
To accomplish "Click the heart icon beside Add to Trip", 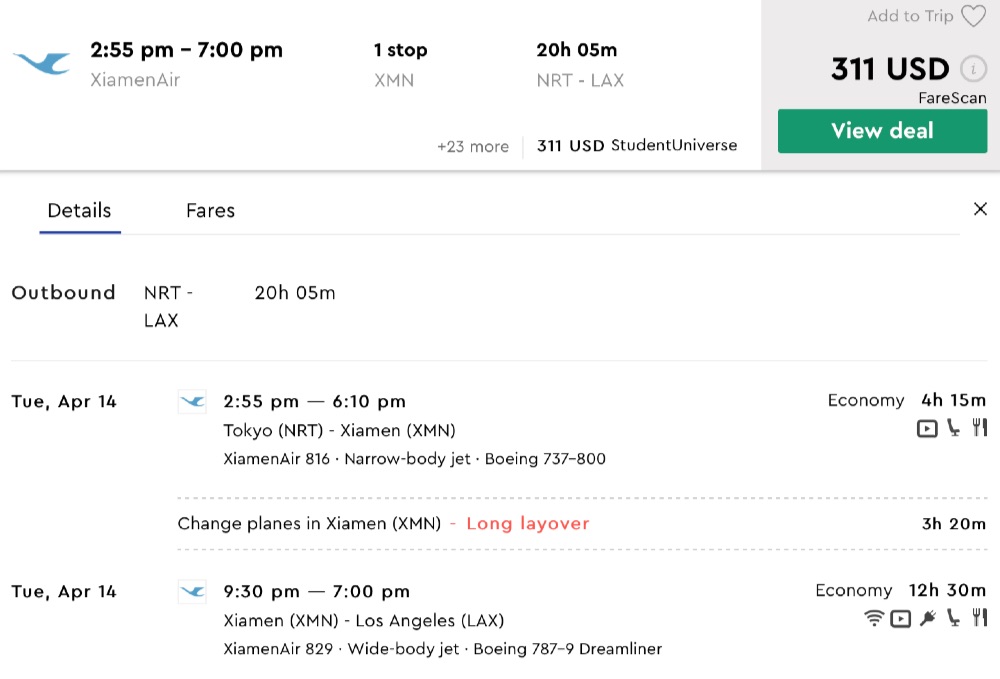I will coord(973,16).
